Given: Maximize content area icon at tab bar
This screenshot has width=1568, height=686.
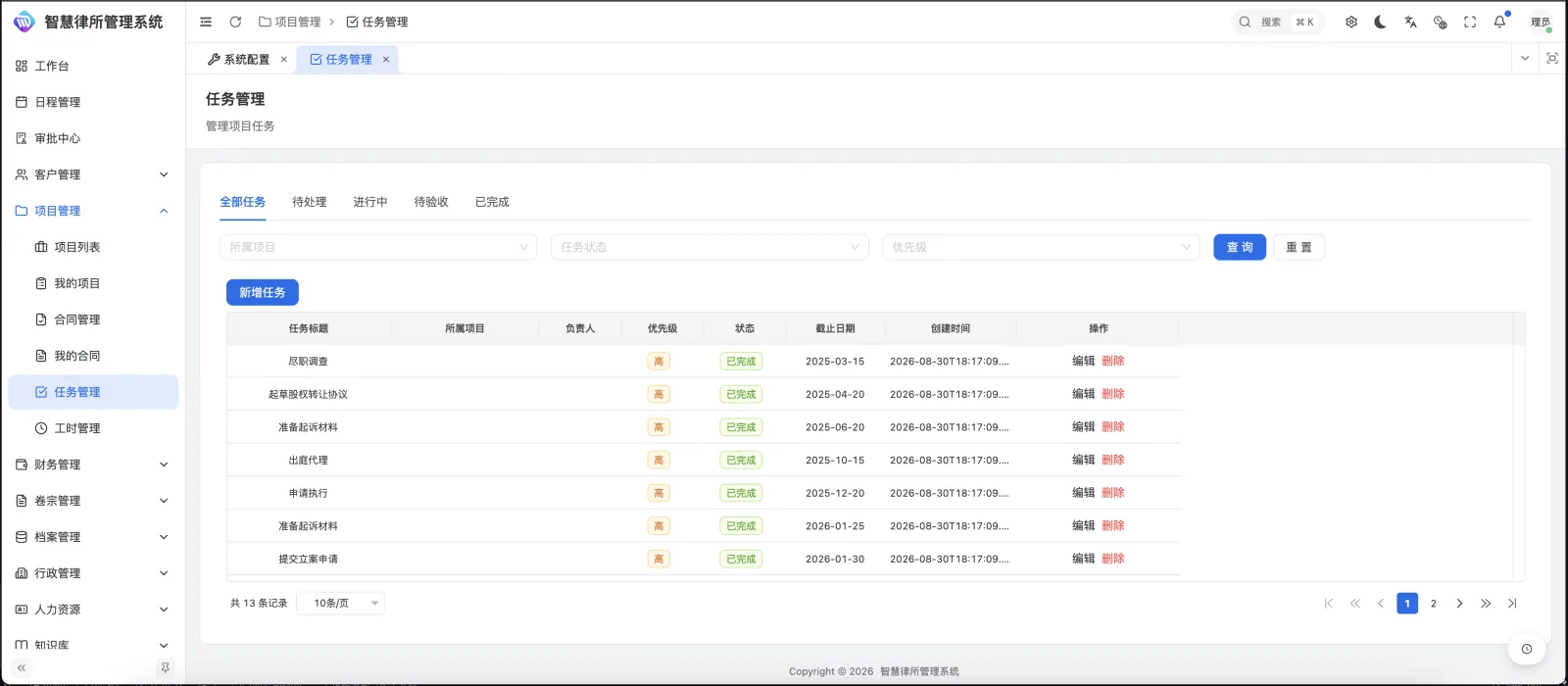Looking at the screenshot, I should point(1552,59).
